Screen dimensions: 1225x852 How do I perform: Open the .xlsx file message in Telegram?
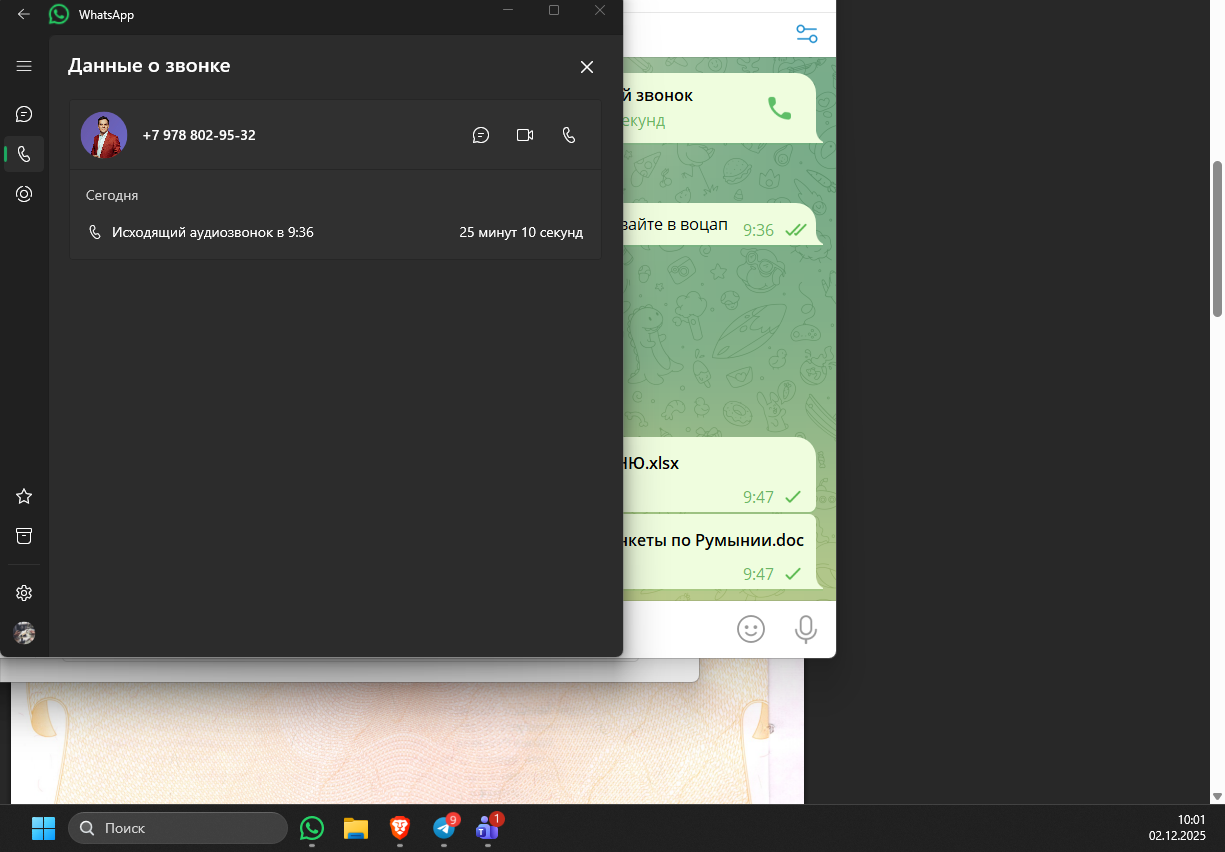[720, 473]
